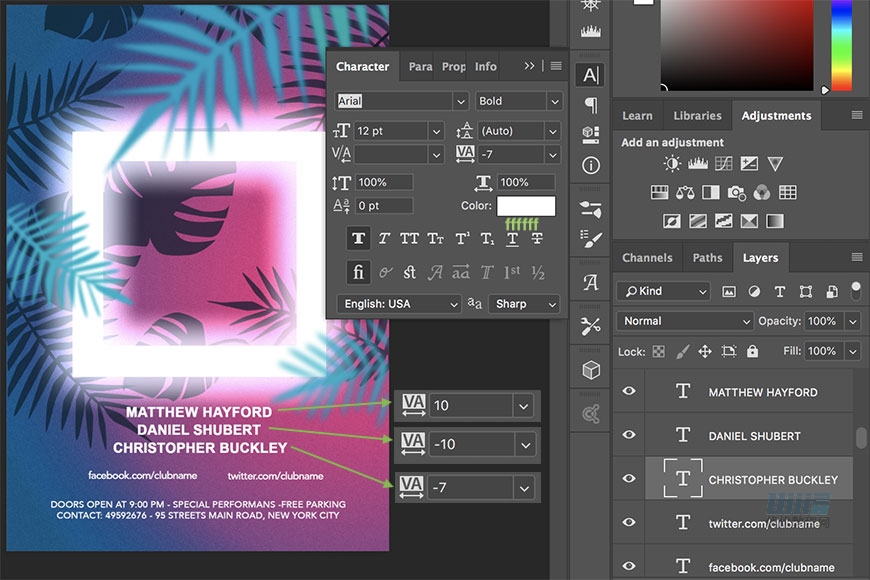Apply the All Caps text style
Image resolution: width=870 pixels, height=580 pixels.
point(409,238)
